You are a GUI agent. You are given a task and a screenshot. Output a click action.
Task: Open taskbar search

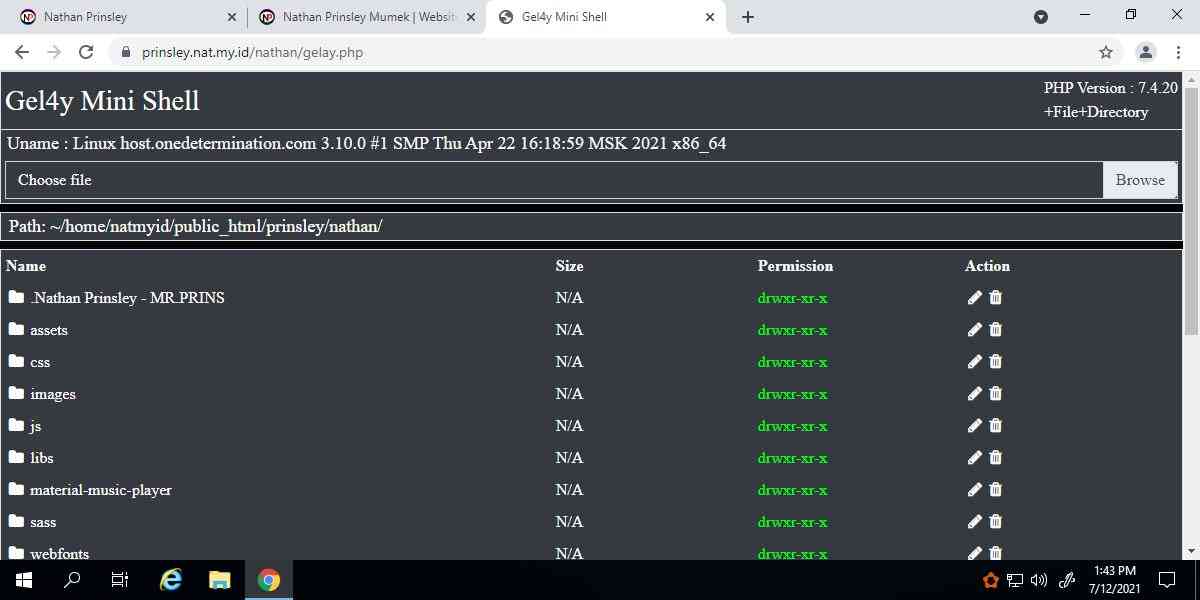pyautogui.click(x=72, y=580)
